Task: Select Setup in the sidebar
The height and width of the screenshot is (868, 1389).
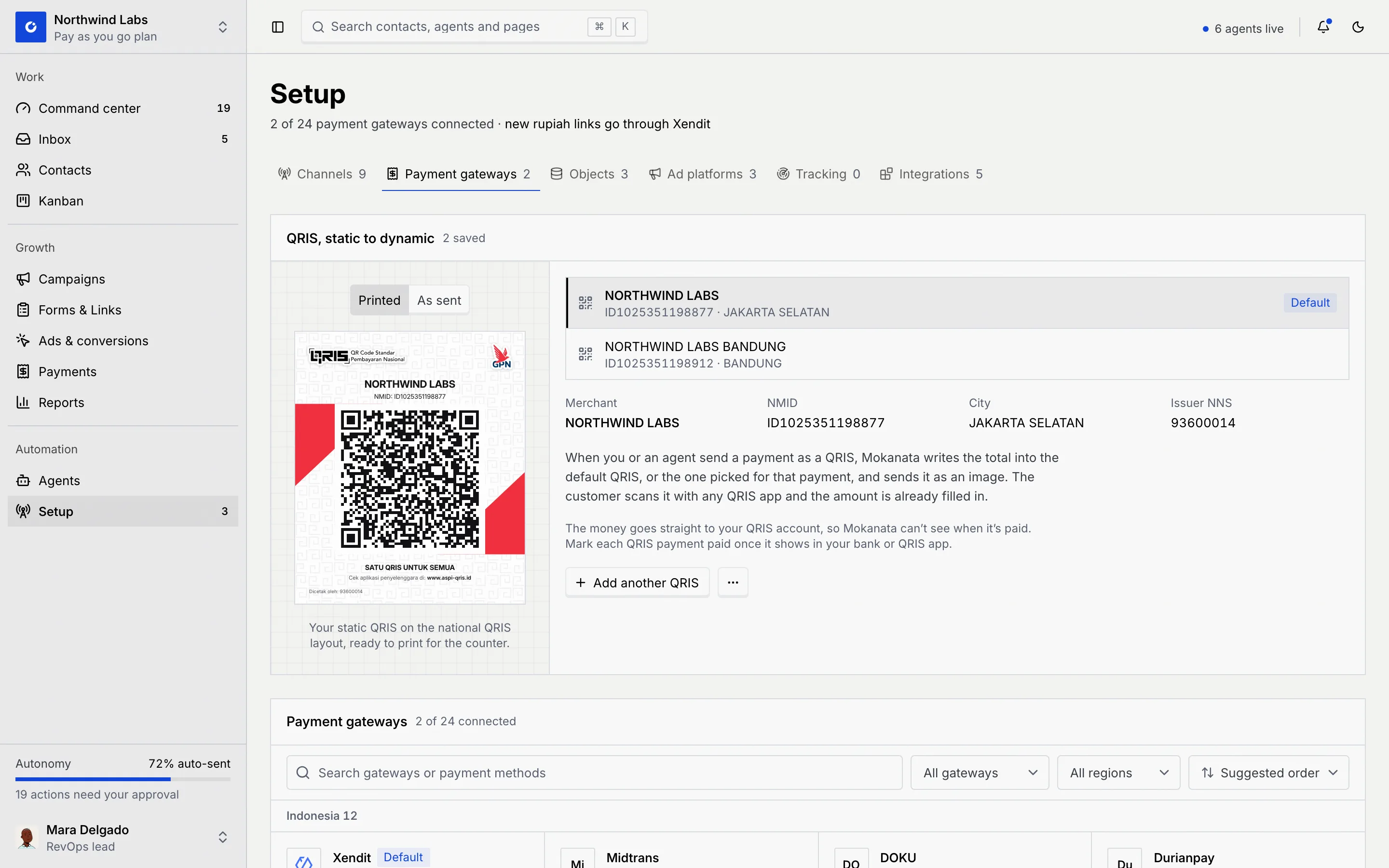Action: [x=123, y=512]
